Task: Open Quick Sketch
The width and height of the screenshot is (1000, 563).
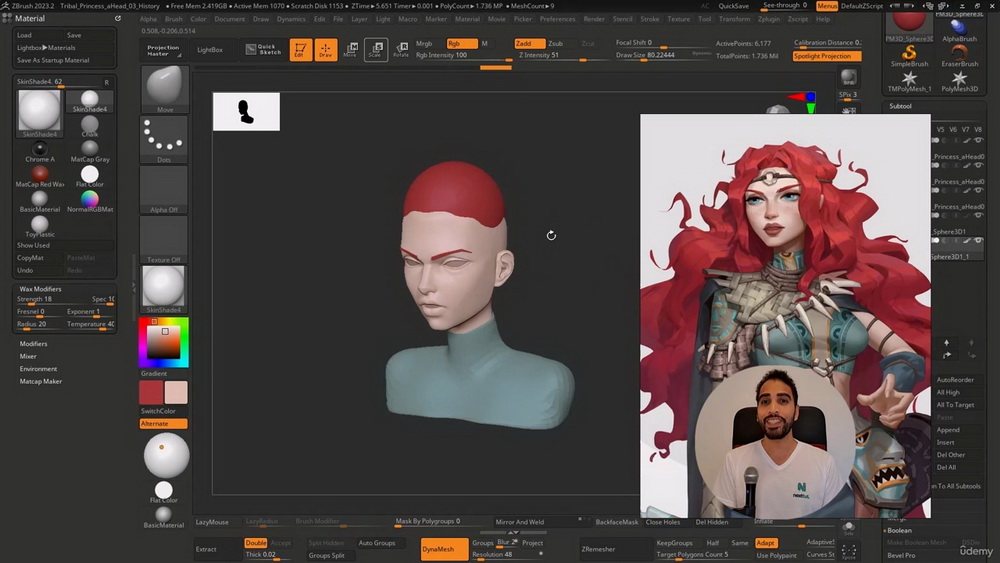Action: coord(263,50)
